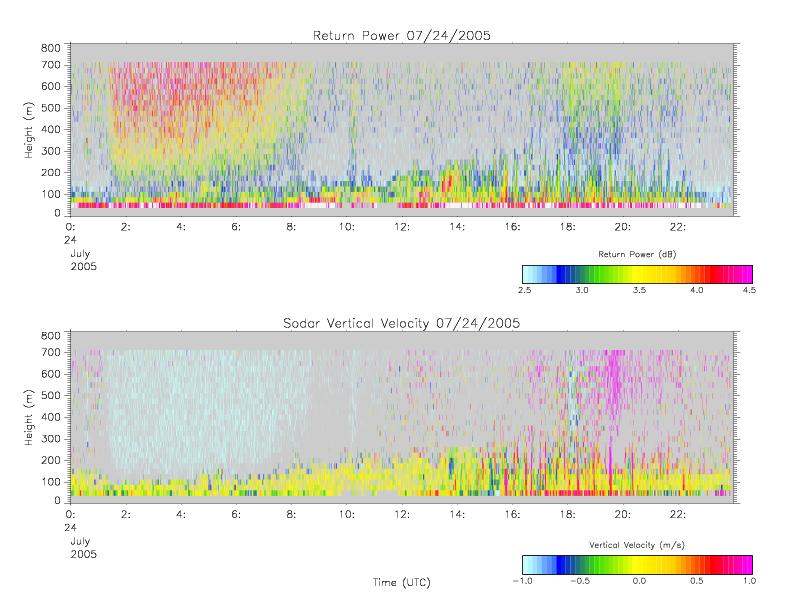Screen dimensions: 791x611
Task: Click the Vertical Velocity rainbow colorbar
Action: pyautogui.click(x=637, y=565)
